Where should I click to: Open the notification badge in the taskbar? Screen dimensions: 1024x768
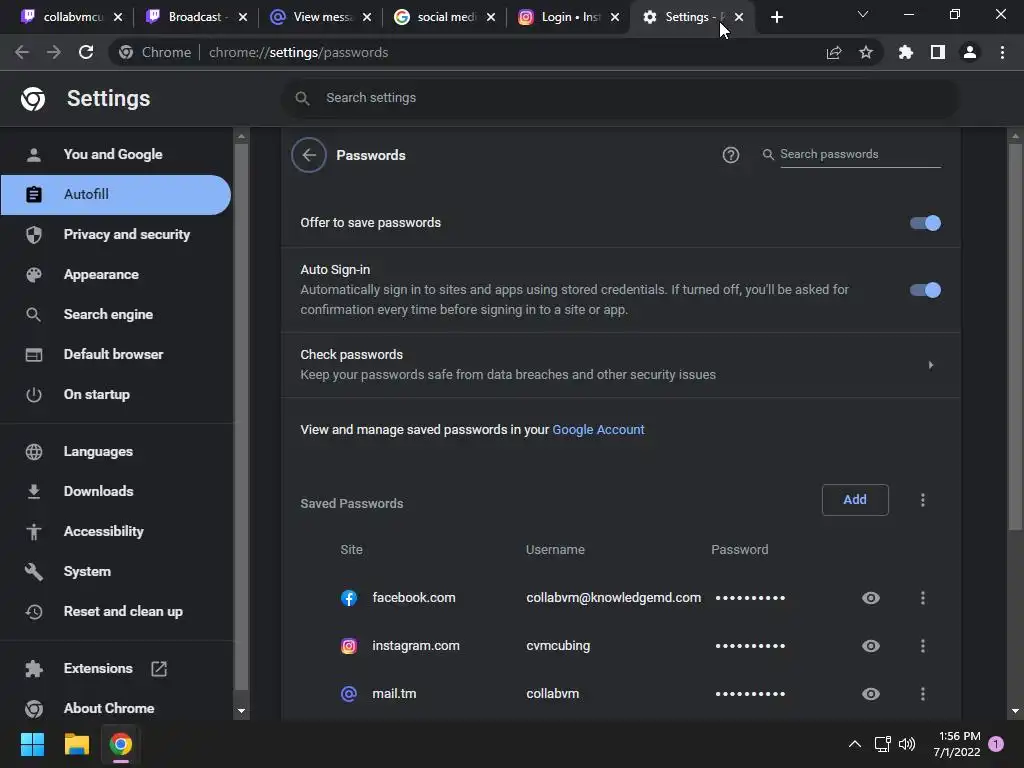996,744
